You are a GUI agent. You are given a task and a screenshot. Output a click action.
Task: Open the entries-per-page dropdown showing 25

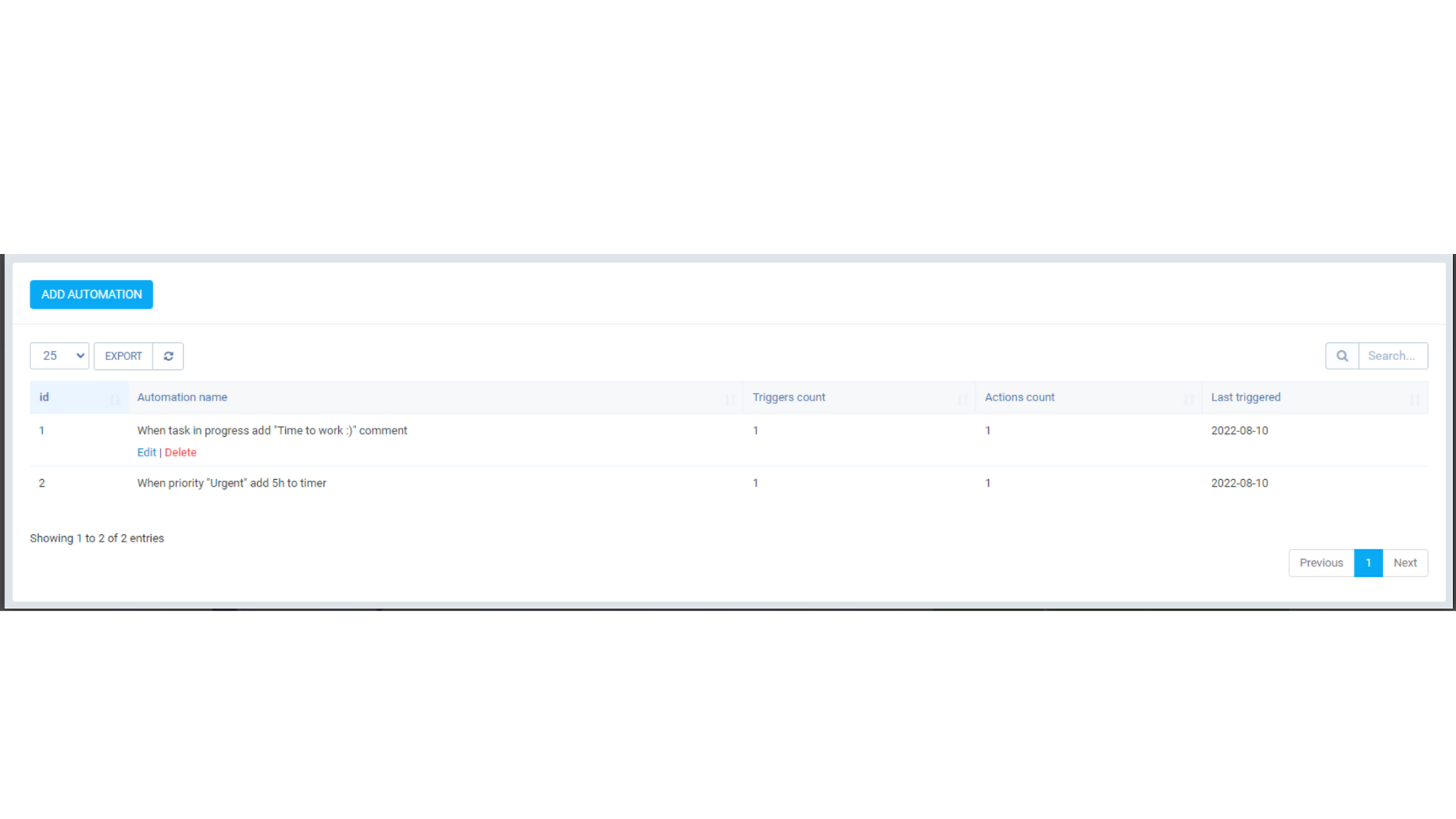pyautogui.click(x=59, y=356)
